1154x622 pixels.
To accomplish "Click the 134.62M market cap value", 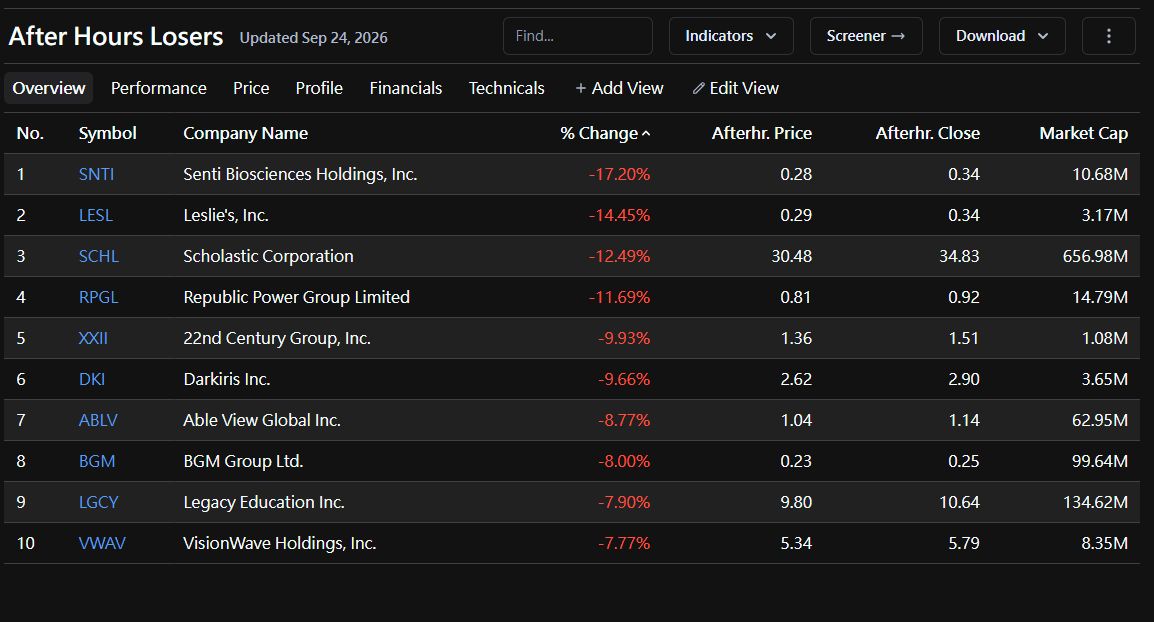I will (1095, 503).
